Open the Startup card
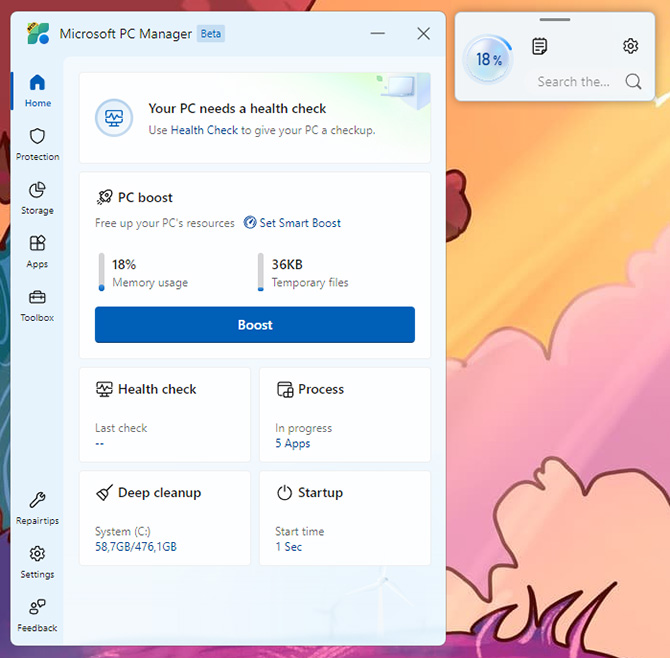The height and width of the screenshot is (658, 670). coord(345,518)
